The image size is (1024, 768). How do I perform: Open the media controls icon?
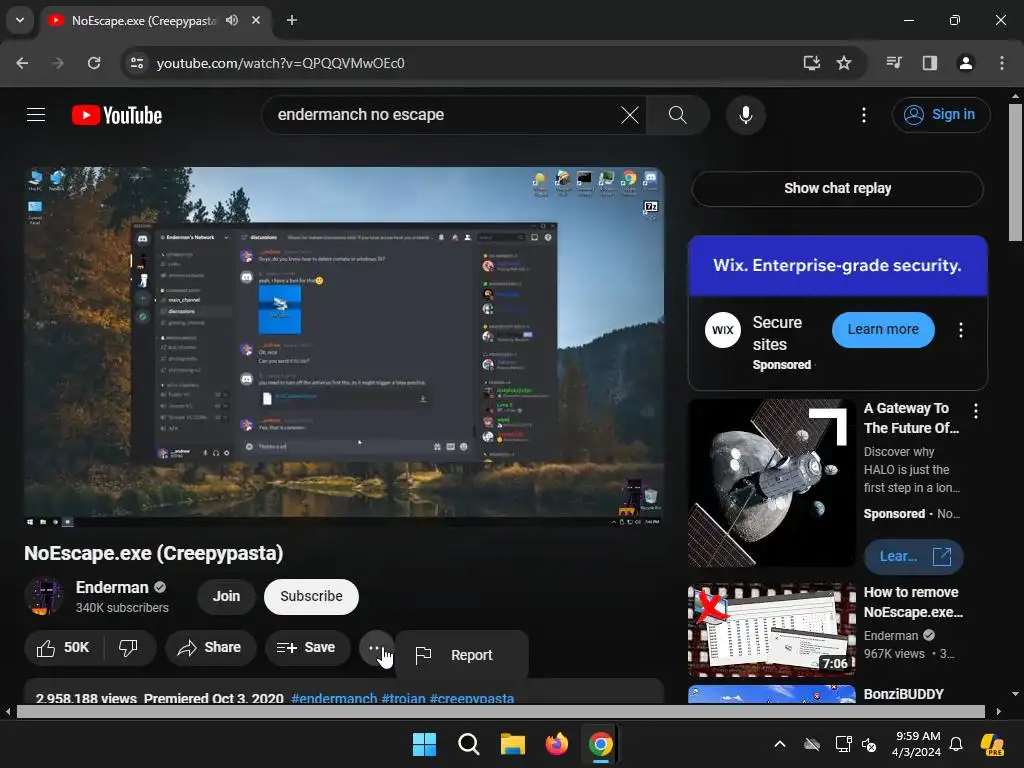[x=894, y=63]
